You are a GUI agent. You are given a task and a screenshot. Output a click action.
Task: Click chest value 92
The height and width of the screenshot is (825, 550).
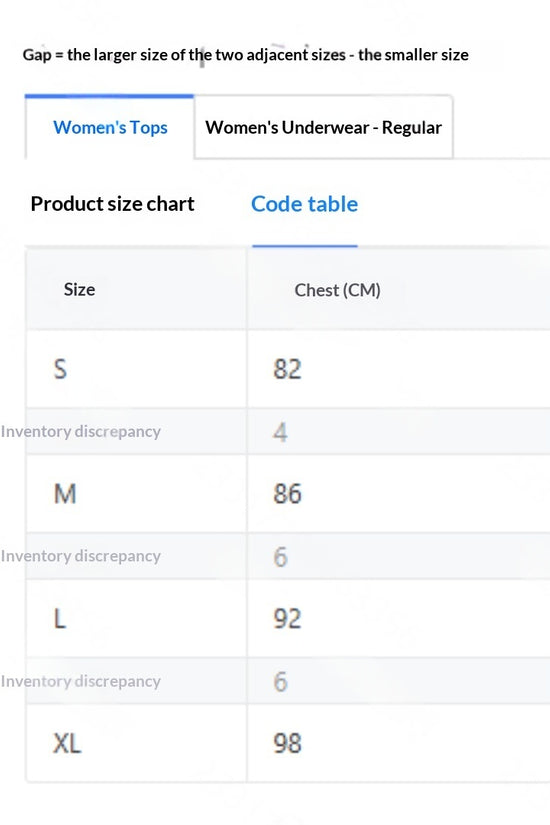point(287,618)
